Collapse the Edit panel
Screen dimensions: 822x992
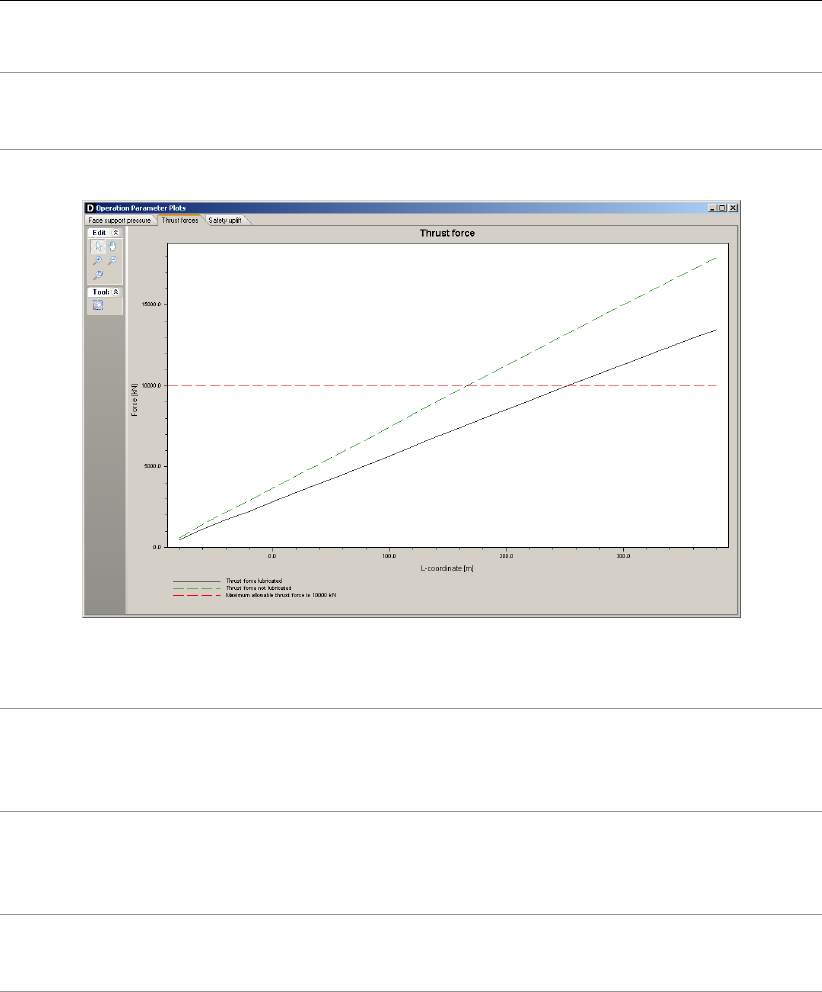pos(116,233)
